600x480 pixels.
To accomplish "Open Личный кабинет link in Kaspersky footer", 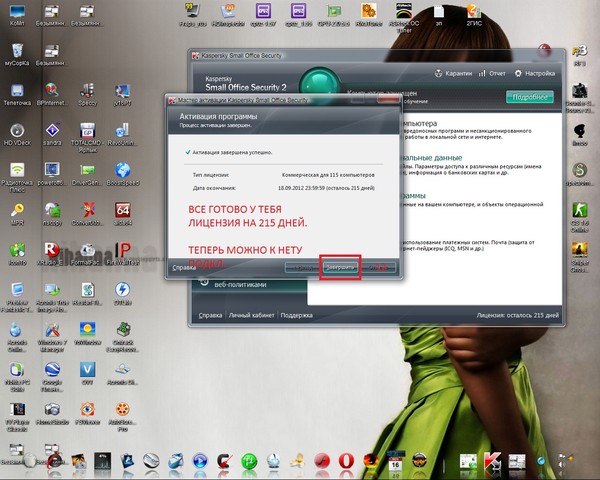I will coord(251,315).
